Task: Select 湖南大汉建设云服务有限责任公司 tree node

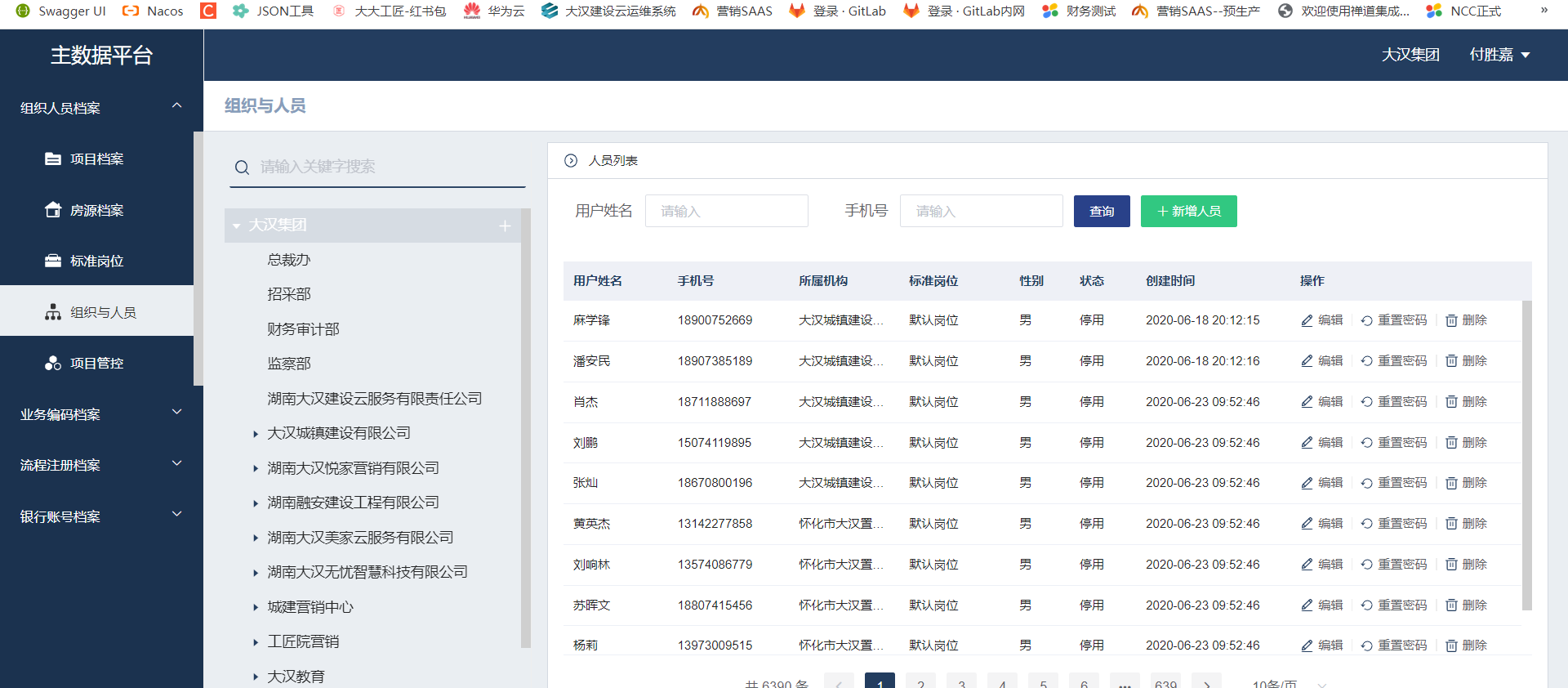Action: click(374, 399)
